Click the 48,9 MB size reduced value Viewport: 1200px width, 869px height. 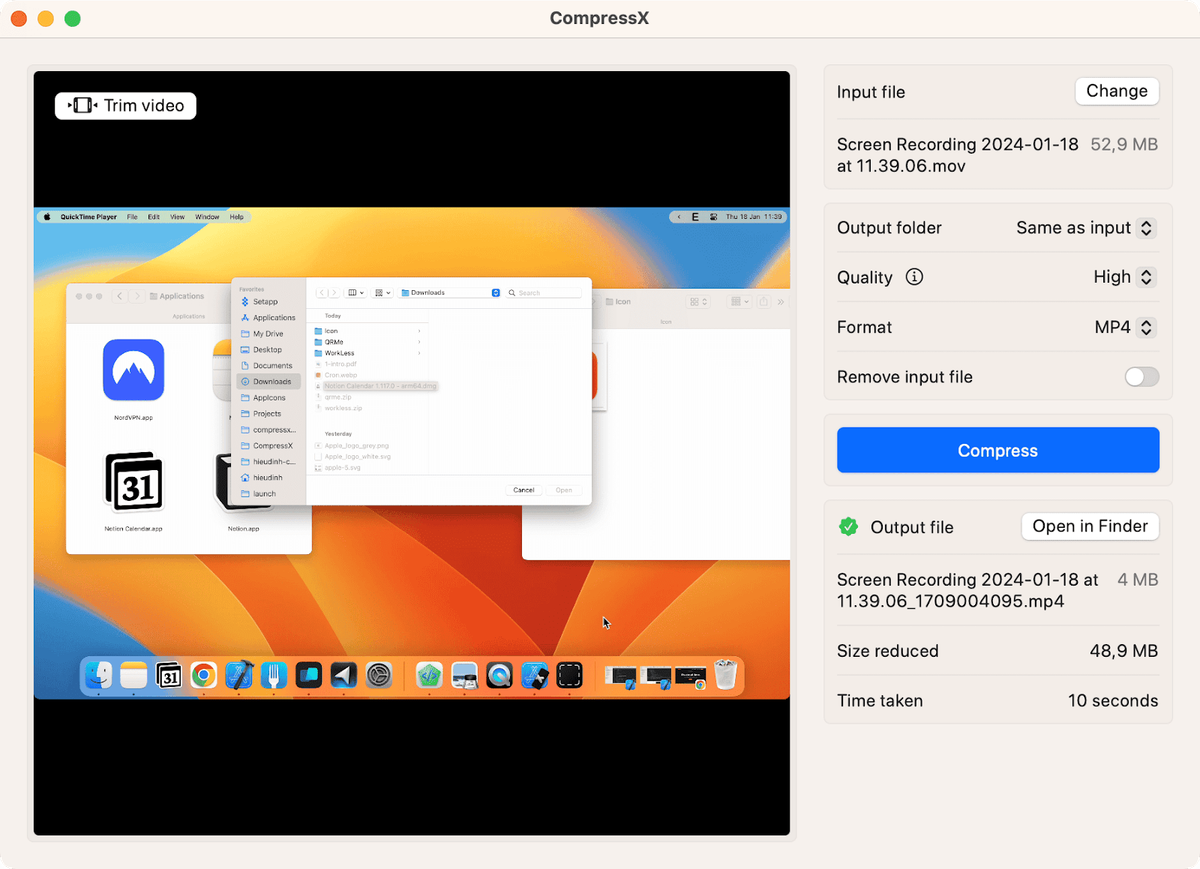[x=1124, y=651]
